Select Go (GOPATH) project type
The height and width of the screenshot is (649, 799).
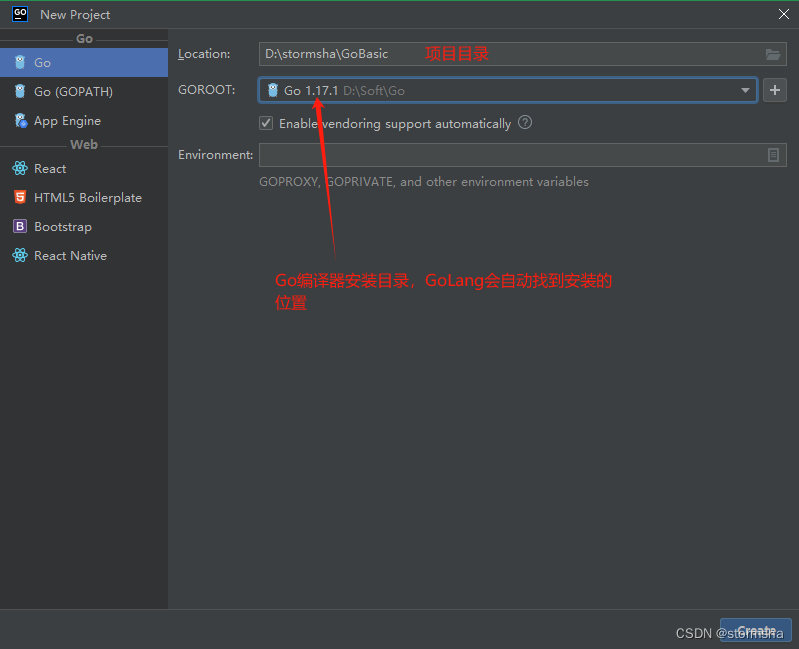click(84, 92)
